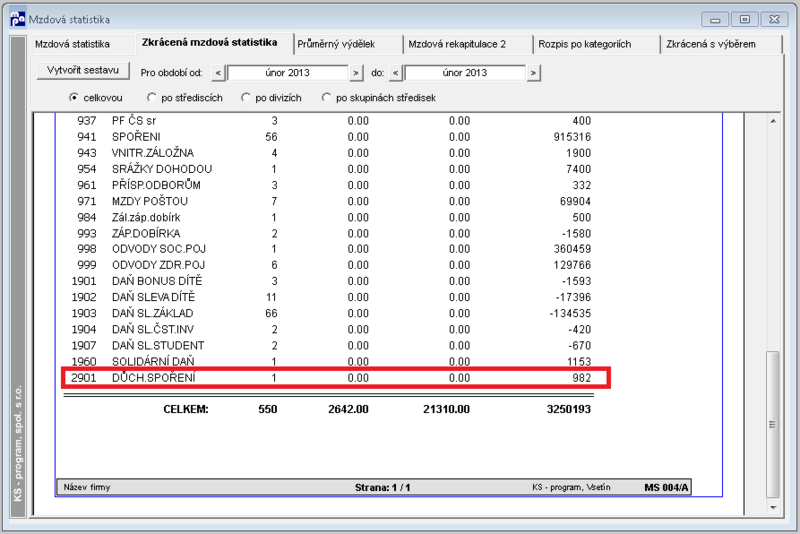Open Rozpis po kategoriích tab
This screenshot has width=800, height=534.
pyautogui.click(x=585, y=44)
